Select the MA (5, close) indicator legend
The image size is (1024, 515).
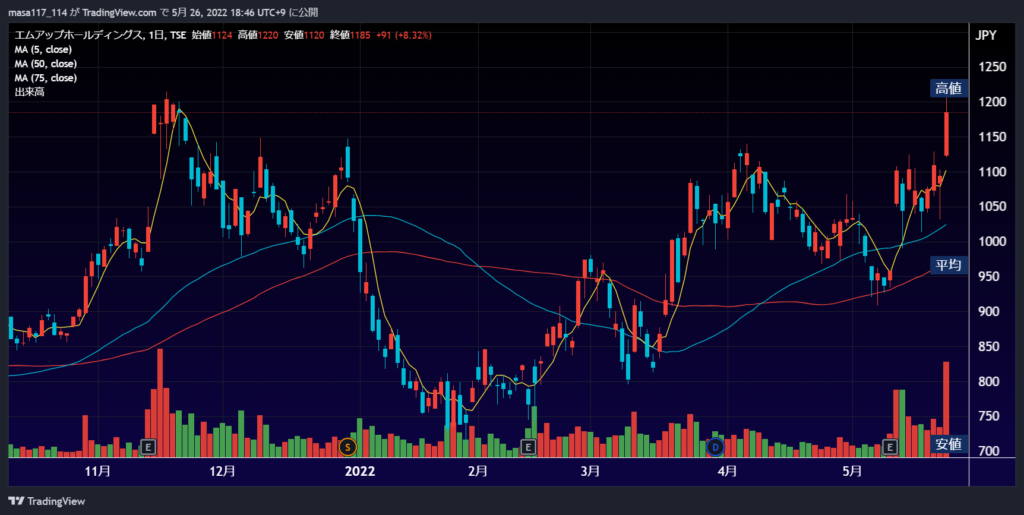(x=43, y=50)
